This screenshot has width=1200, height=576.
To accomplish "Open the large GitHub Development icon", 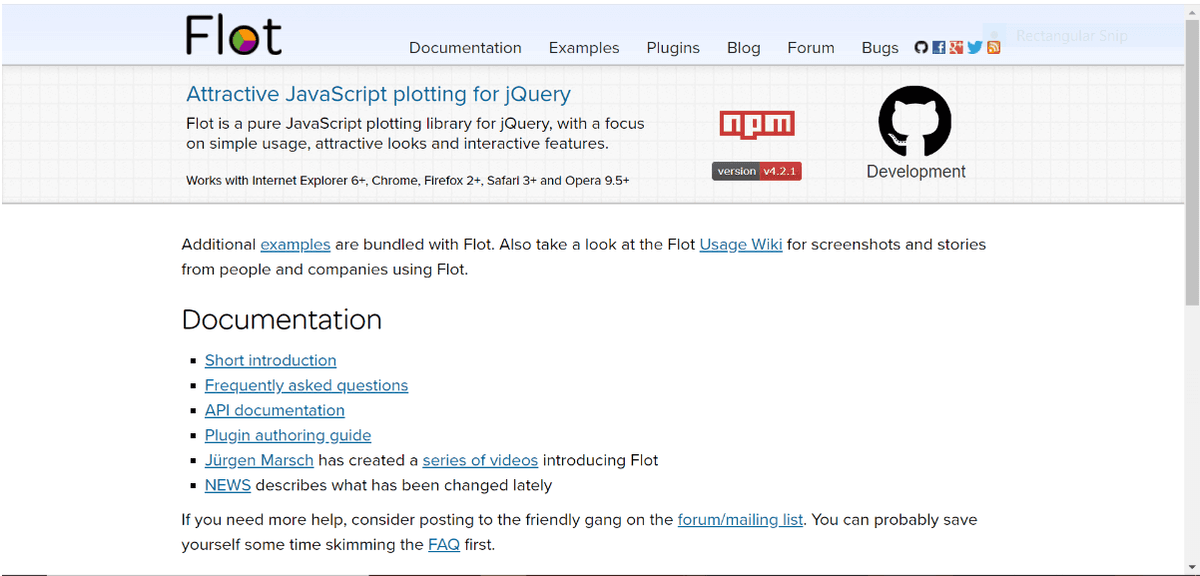I will click(x=915, y=122).
